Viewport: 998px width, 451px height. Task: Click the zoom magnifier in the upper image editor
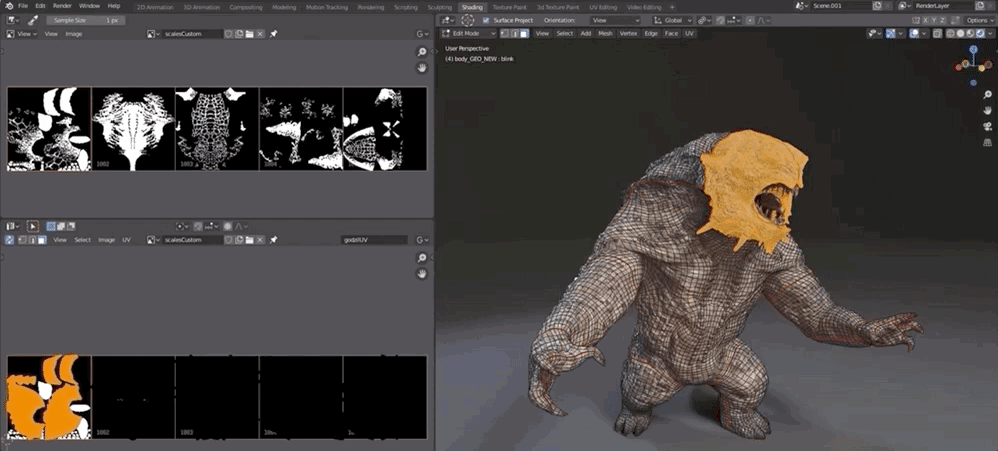[x=422, y=52]
